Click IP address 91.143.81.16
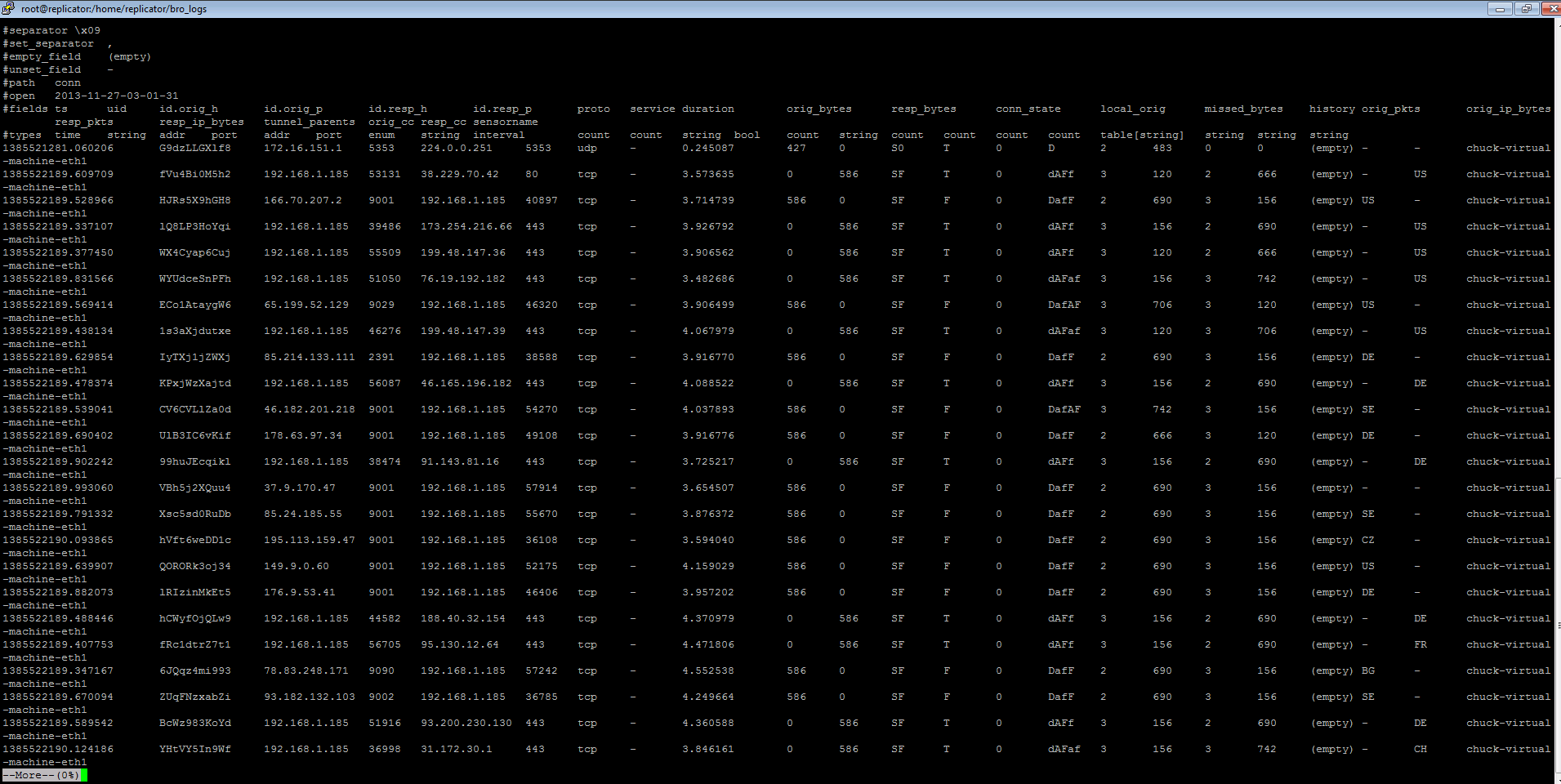The height and width of the screenshot is (784, 1561). click(x=460, y=462)
